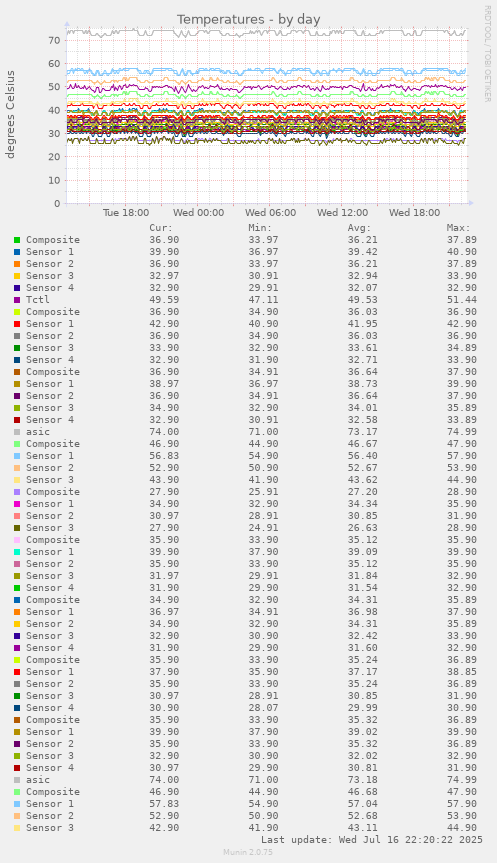Click the 56.83 current value

[x=164, y=456]
